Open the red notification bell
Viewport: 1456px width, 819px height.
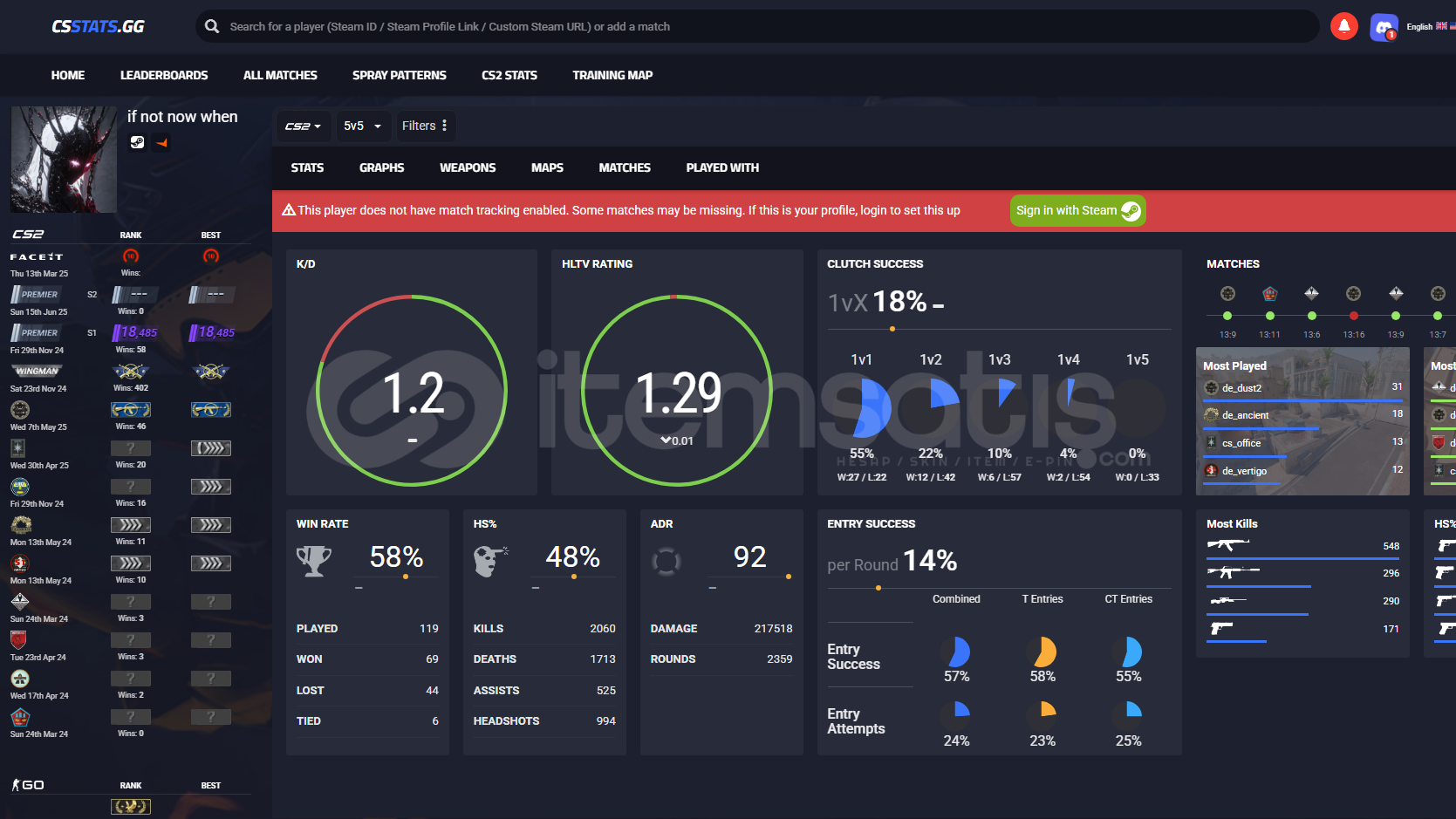(x=1343, y=26)
